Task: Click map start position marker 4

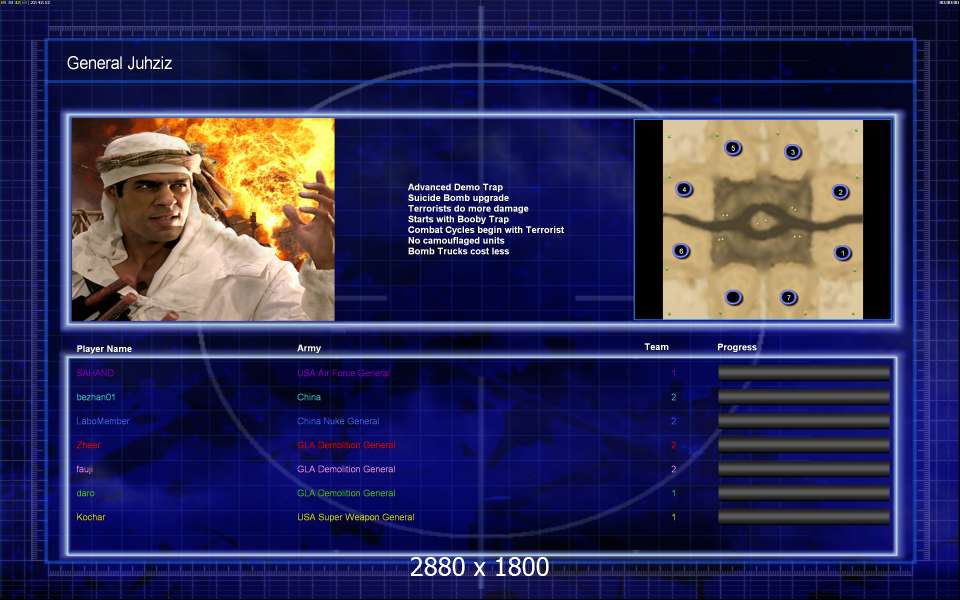Action: tap(684, 189)
